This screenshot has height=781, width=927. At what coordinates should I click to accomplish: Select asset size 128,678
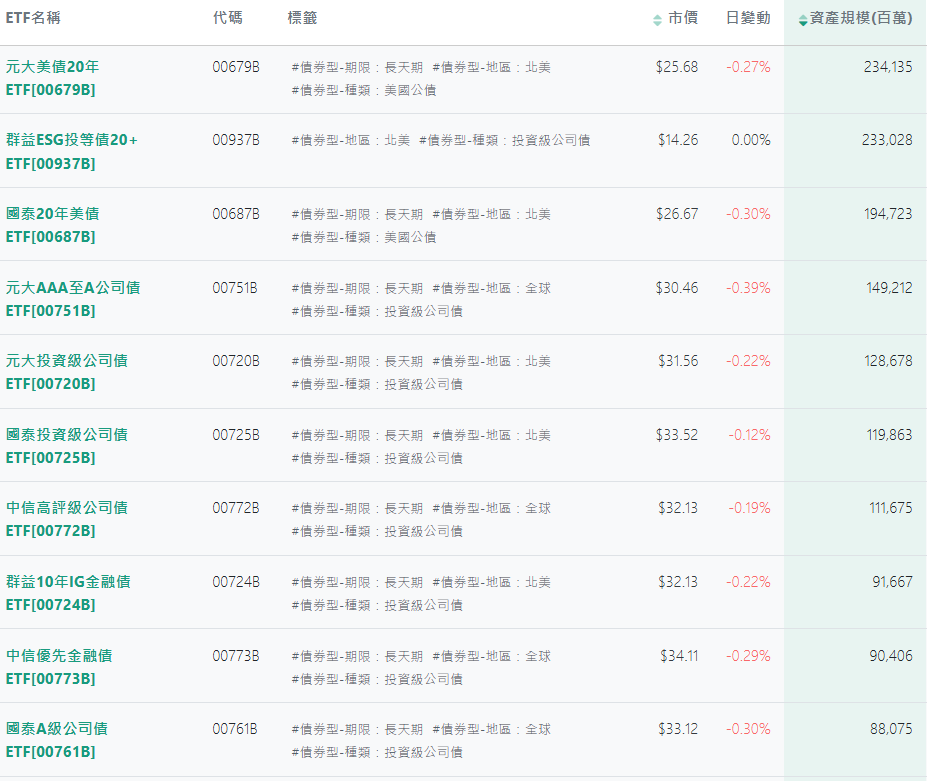tap(888, 361)
